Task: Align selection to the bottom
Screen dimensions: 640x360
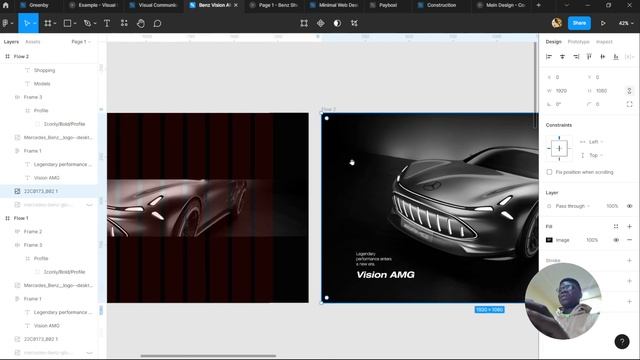Action: 616,57
